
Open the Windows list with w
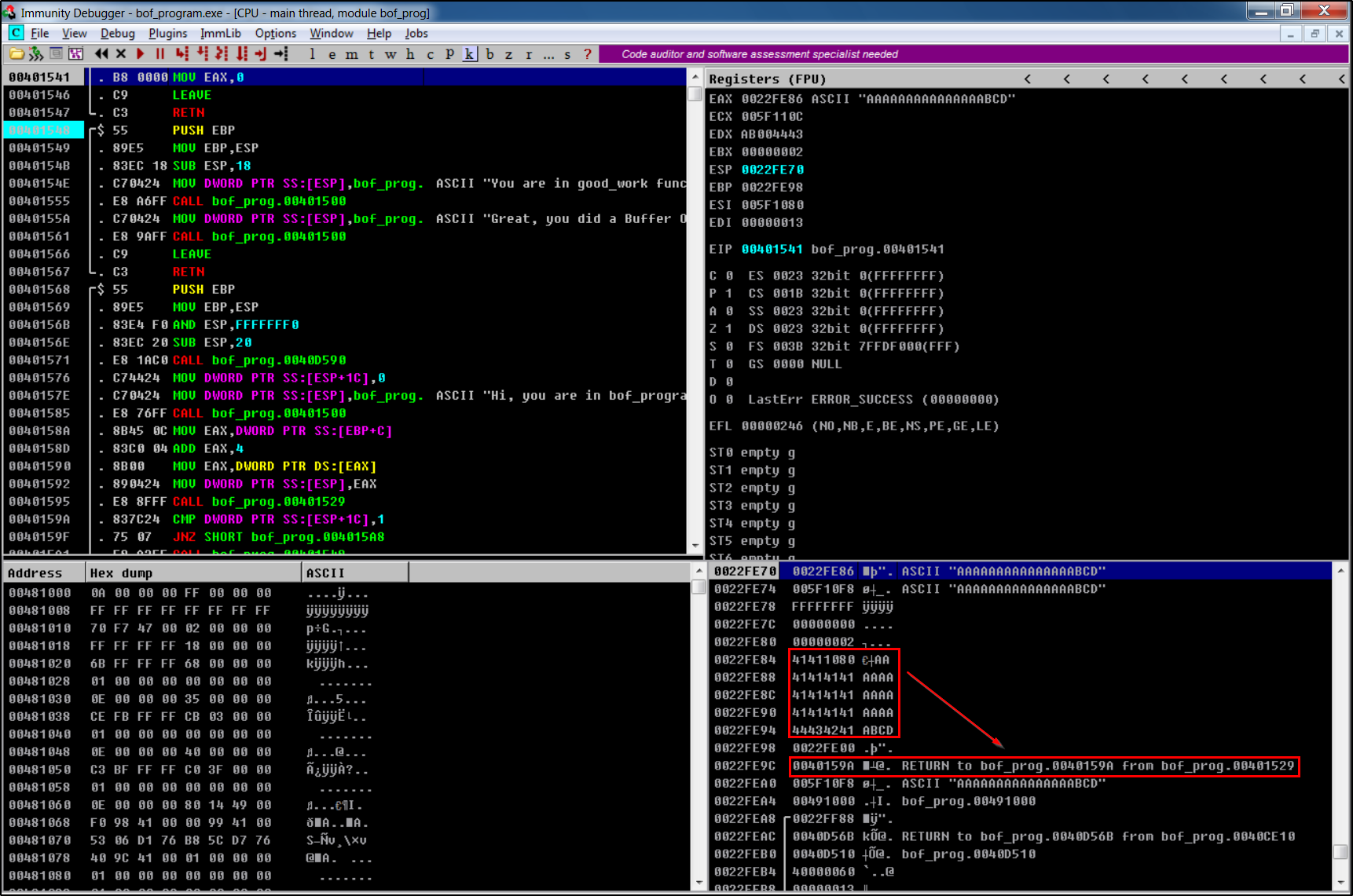tap(391, 54)
